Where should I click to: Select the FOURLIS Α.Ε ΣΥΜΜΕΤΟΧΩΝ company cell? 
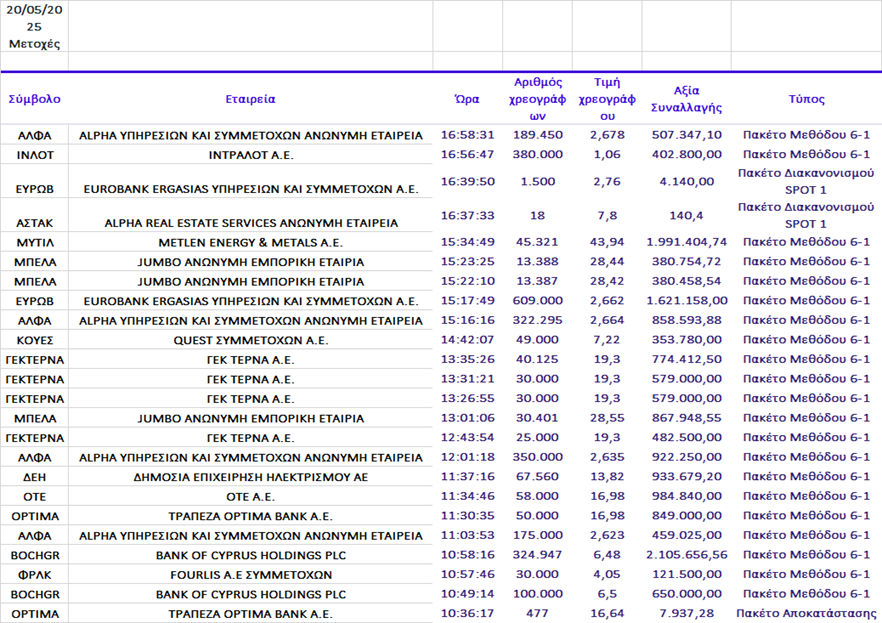pos(250,574)
